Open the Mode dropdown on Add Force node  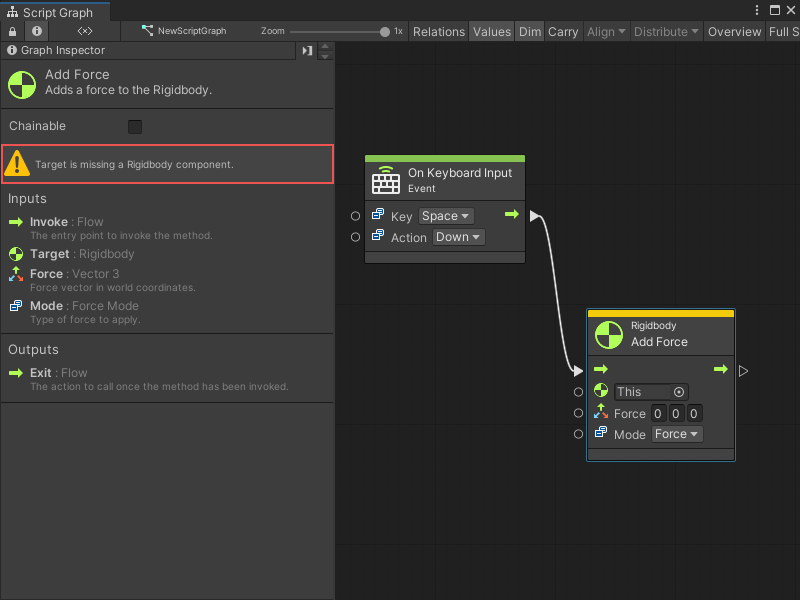click(x=677, y=433)
